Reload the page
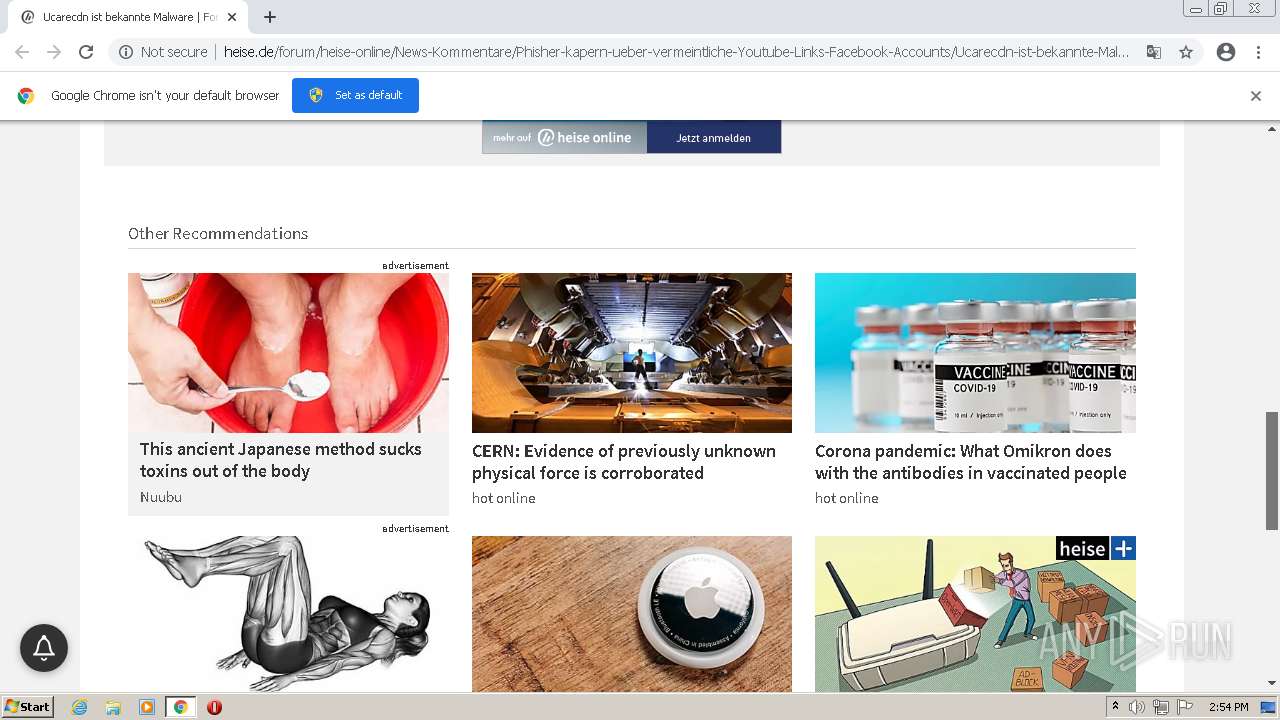The image size is (1280, 720). [x=86, y=52]
